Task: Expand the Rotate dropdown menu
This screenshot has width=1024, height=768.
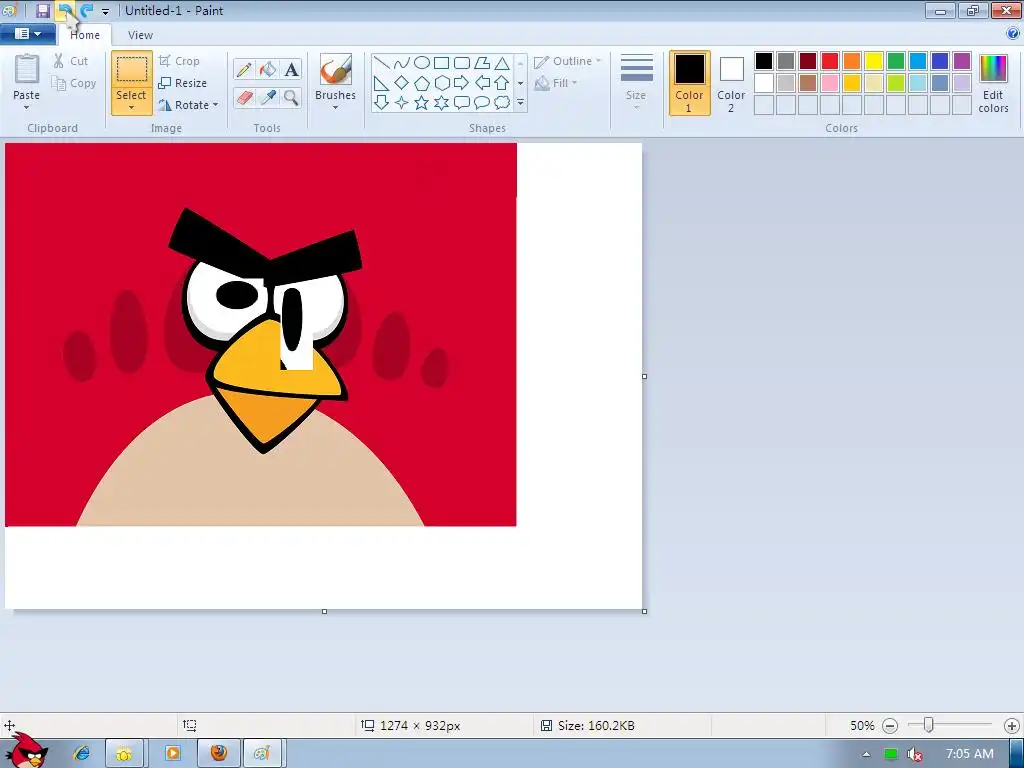Action: (189, 105)
